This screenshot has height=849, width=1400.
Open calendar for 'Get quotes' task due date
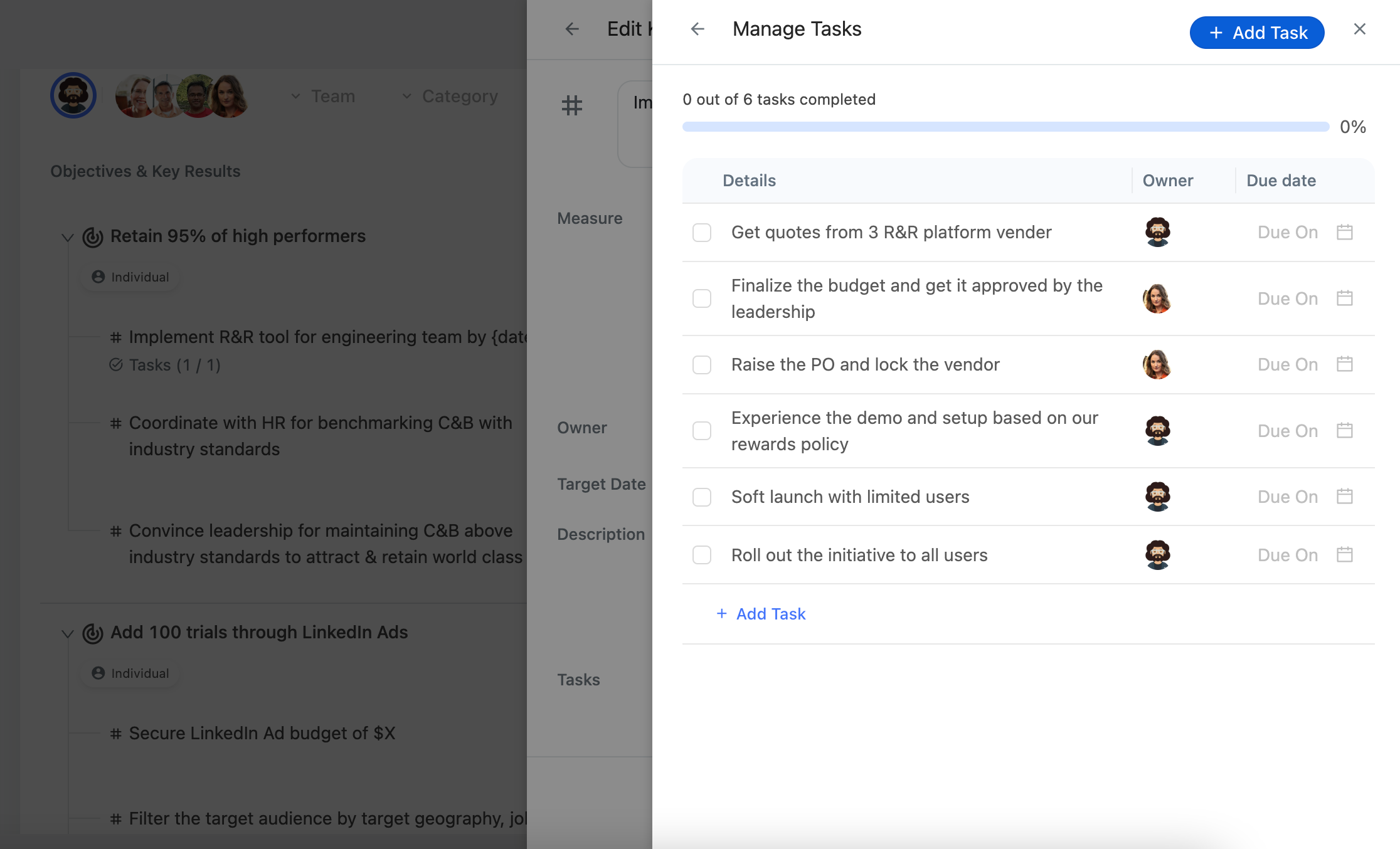1344,232
